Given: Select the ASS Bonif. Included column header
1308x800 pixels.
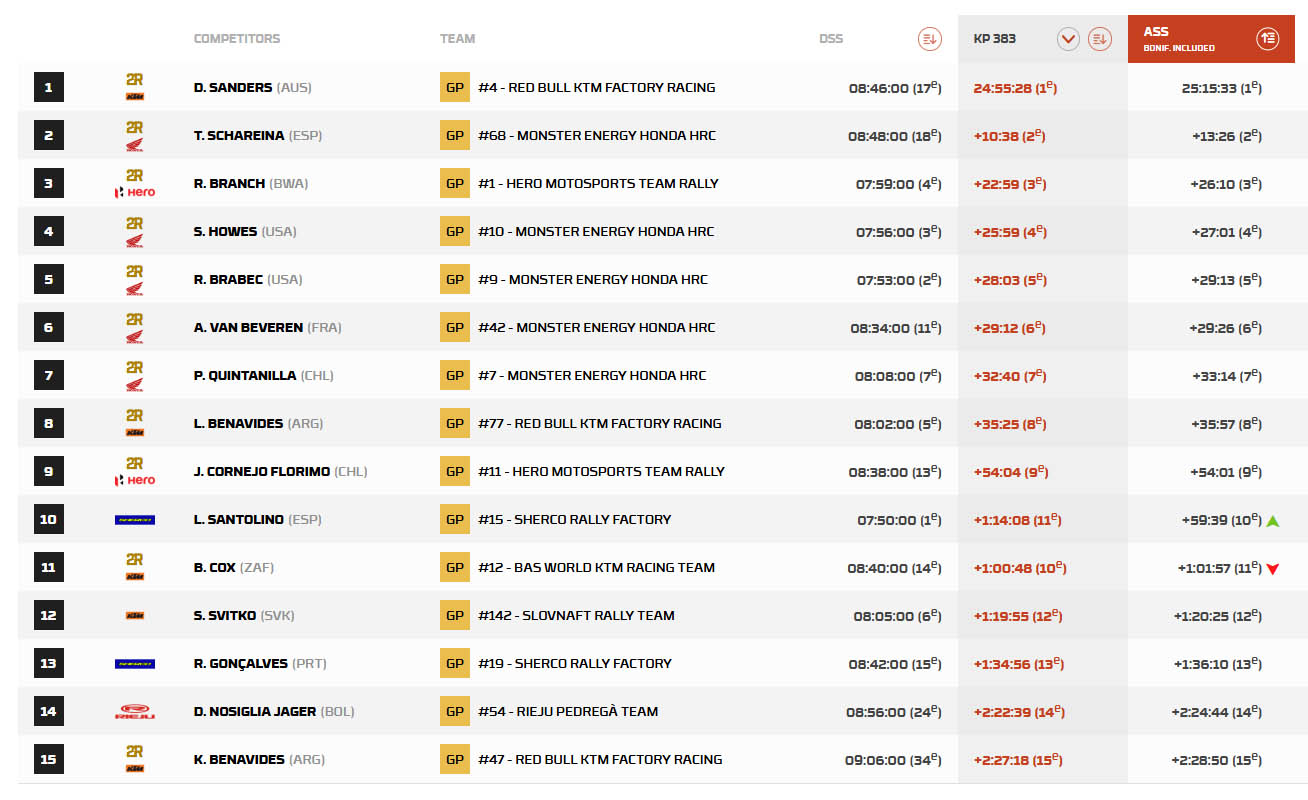Looking at the screenshot, I should coord(1180,39).
